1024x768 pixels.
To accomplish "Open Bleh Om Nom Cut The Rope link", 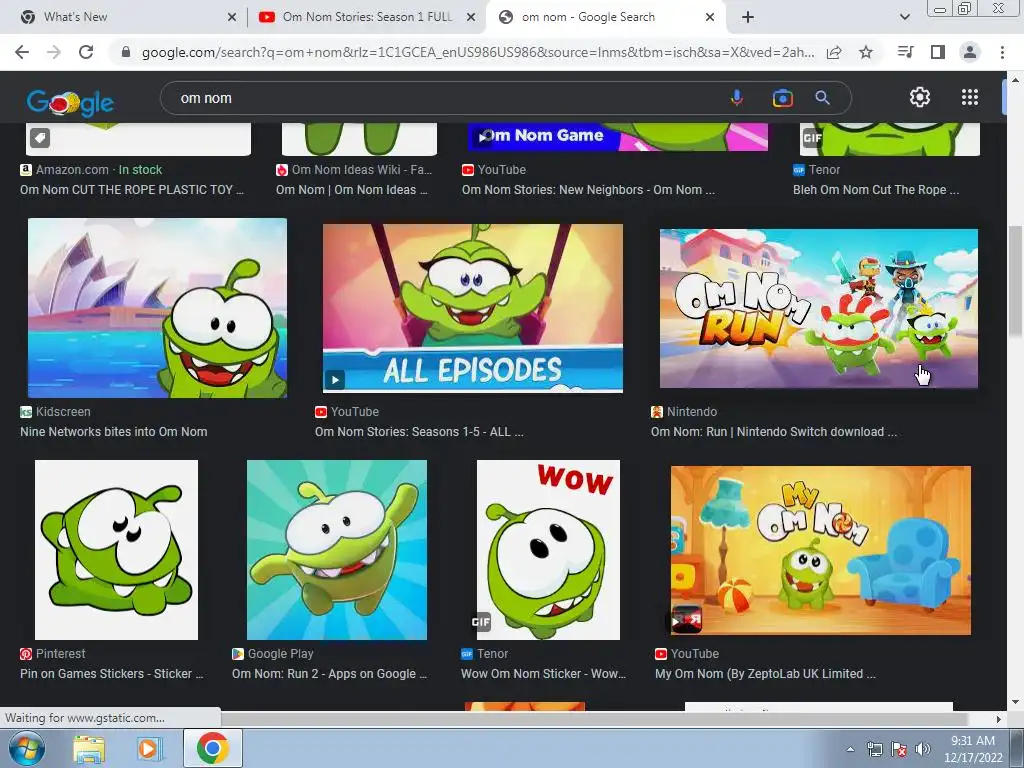I will pyautogui.click(x=876, y=190).
